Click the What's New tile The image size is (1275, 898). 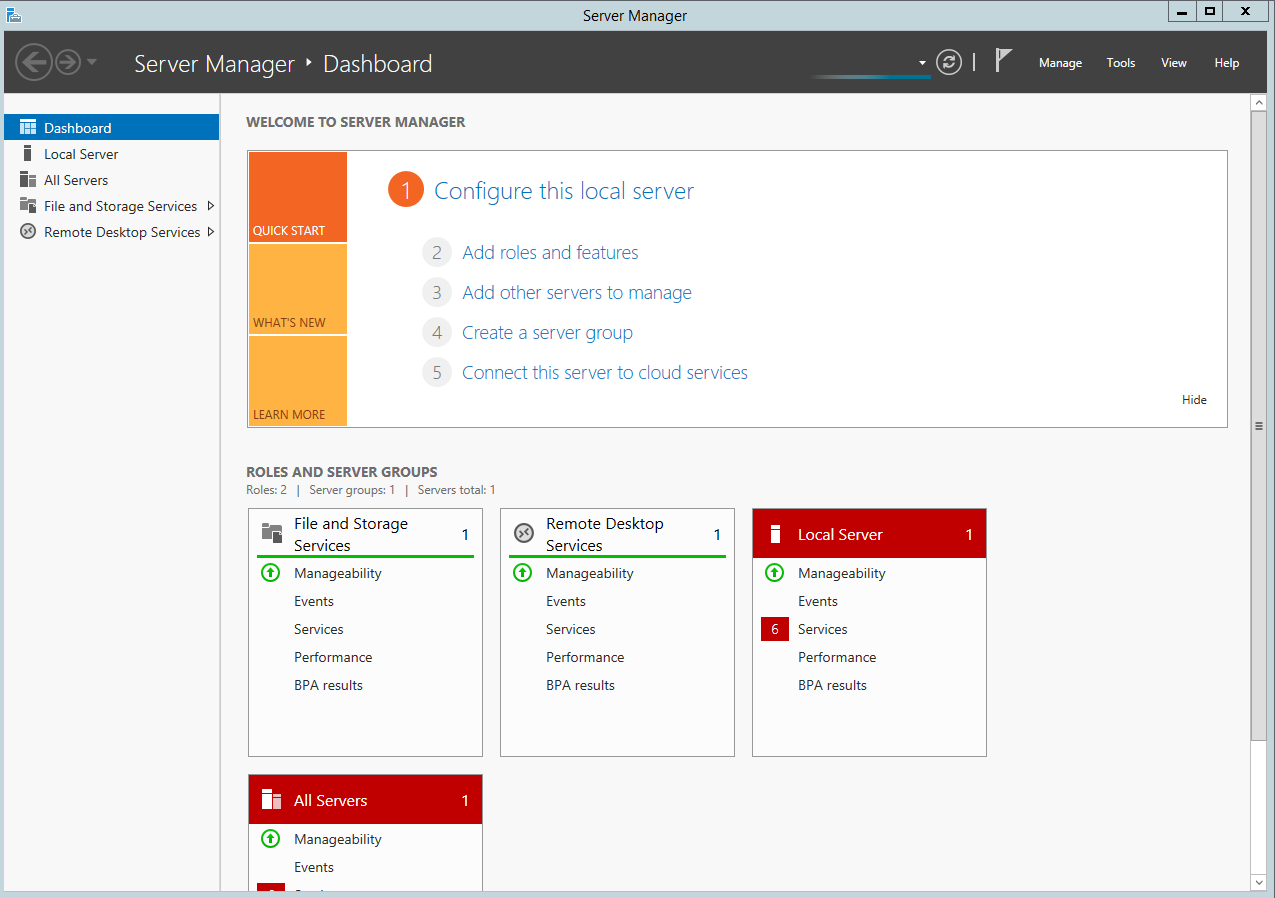coord(298,289)
